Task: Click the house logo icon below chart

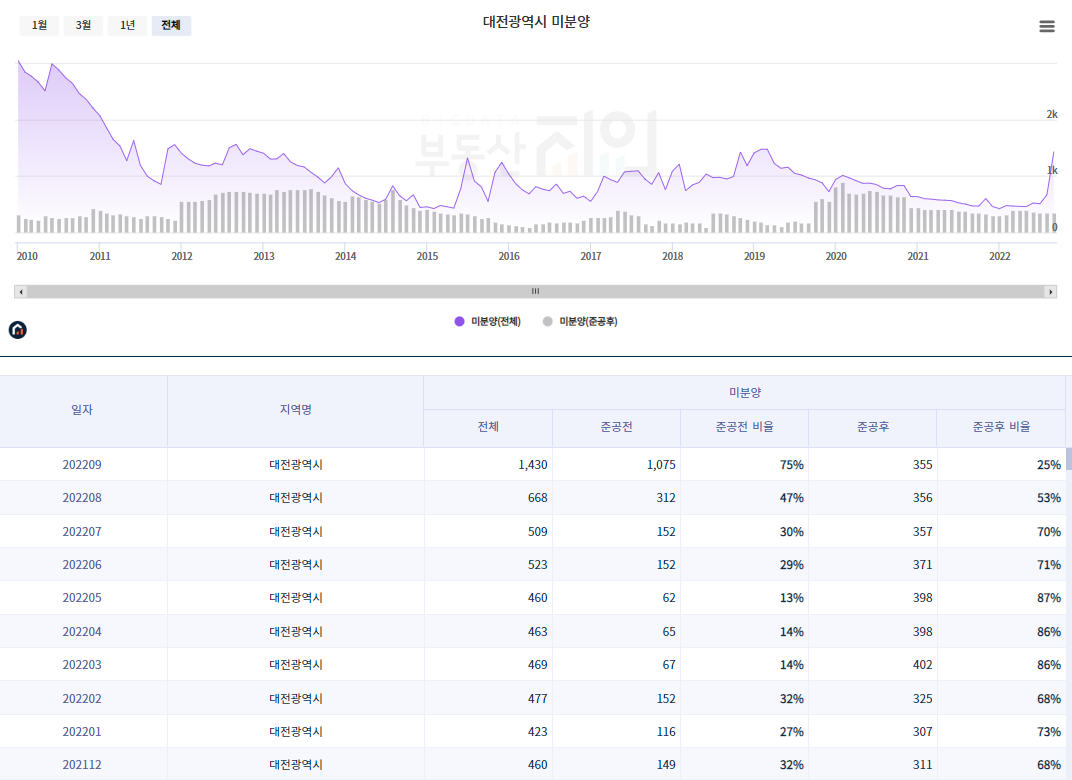Action: (x=18, y=330)
